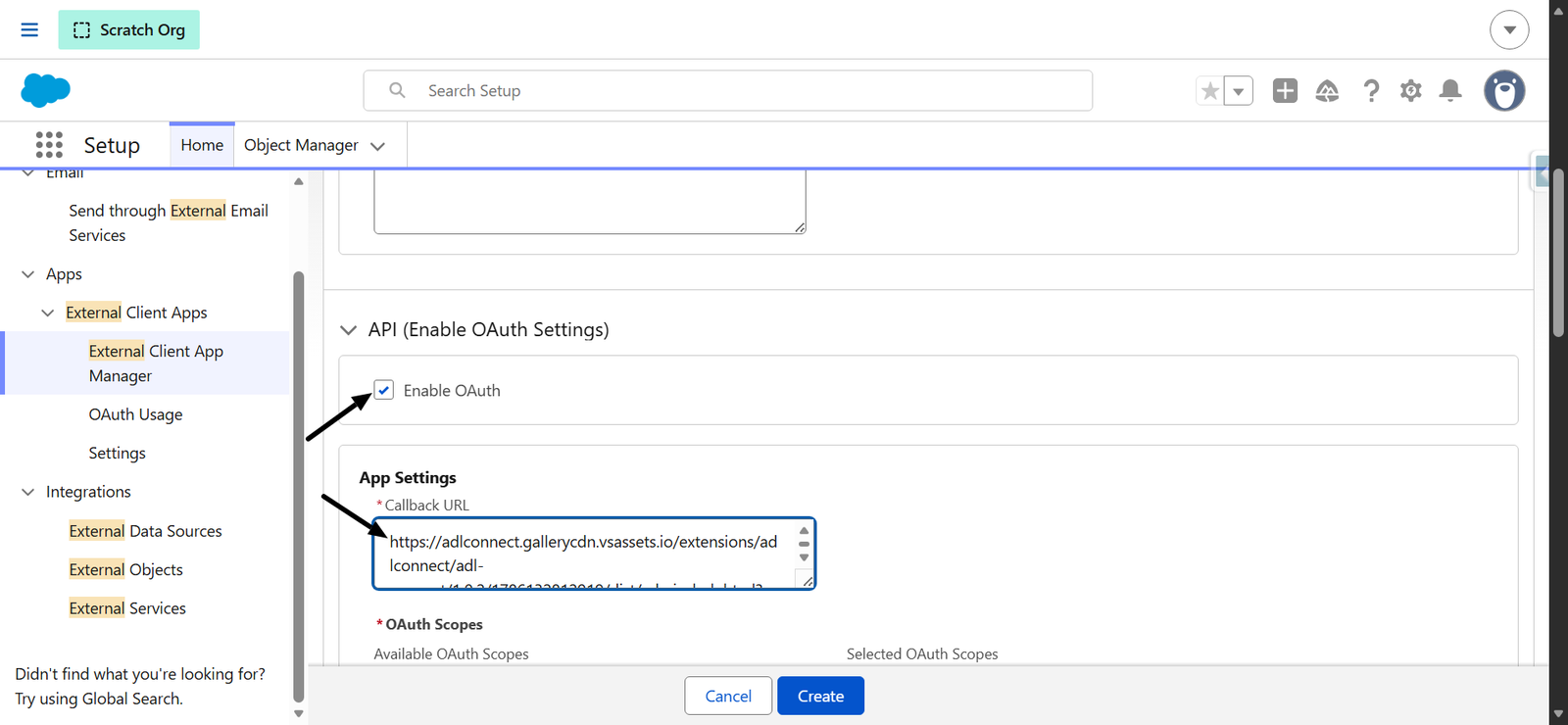
Task: Click the Search Setup field
Action: (727, 90)
